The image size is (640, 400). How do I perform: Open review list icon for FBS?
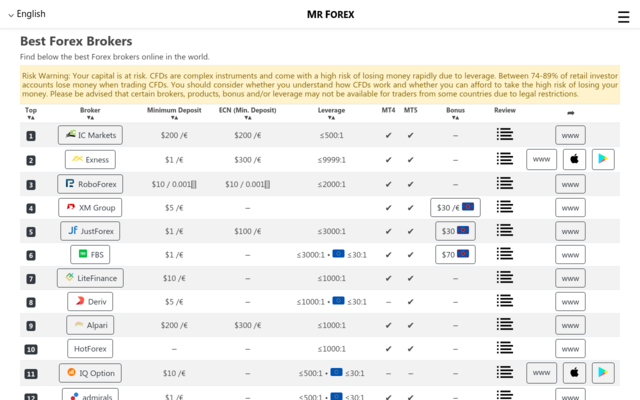click(505, 254)
